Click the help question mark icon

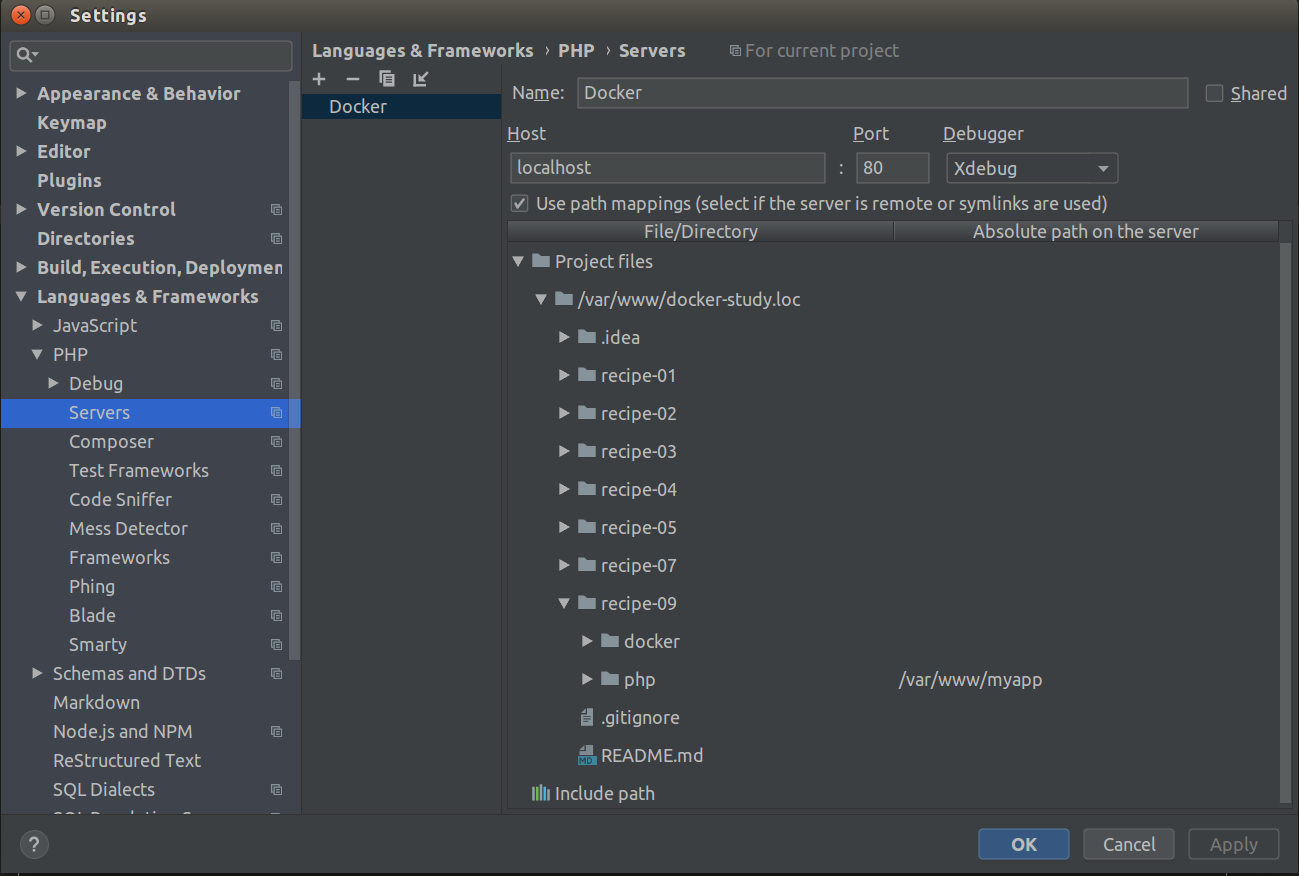34,844
